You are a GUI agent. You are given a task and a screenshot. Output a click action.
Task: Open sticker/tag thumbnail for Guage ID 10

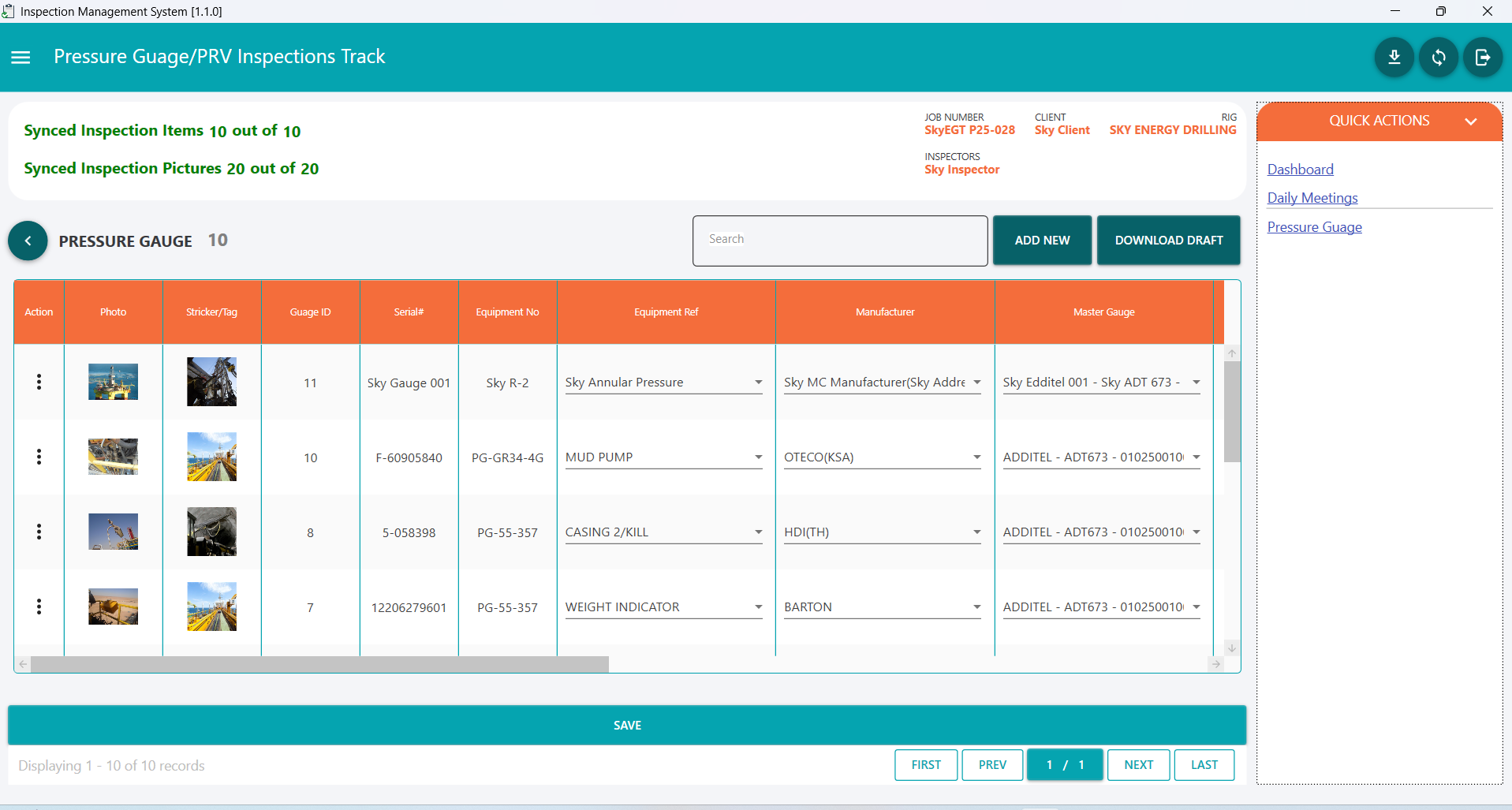(x=211, y=457)
